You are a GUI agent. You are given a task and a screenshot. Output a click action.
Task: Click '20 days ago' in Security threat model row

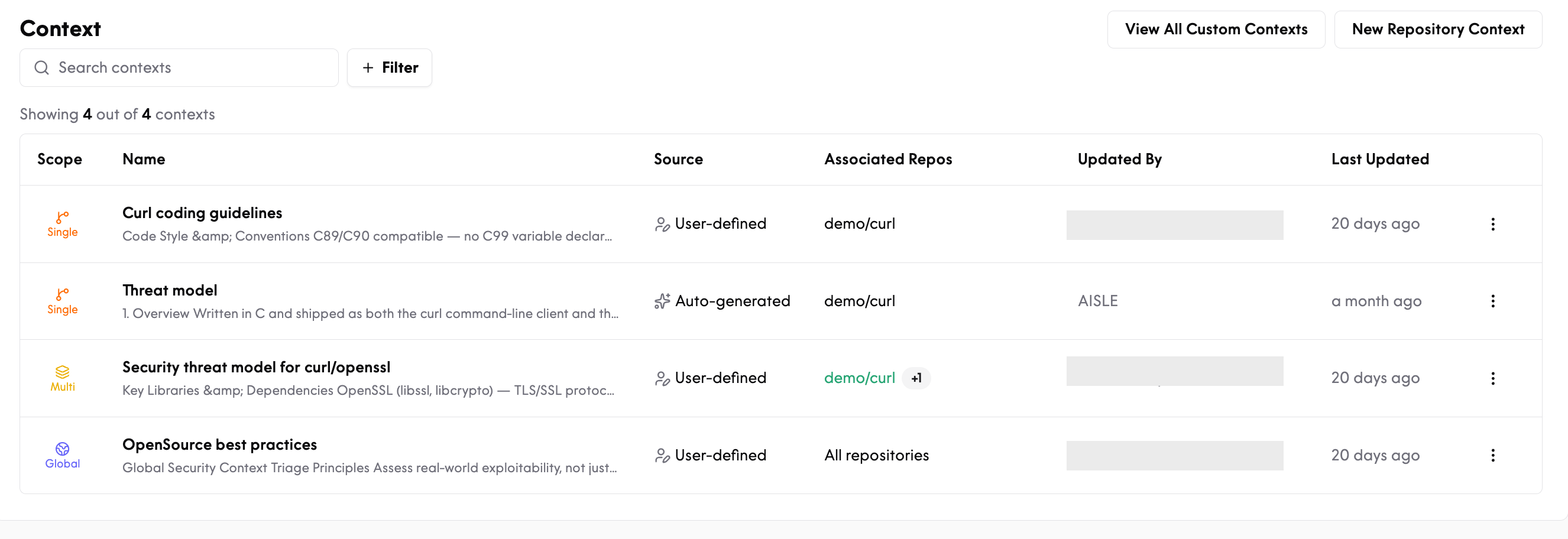coord(1375,378)
